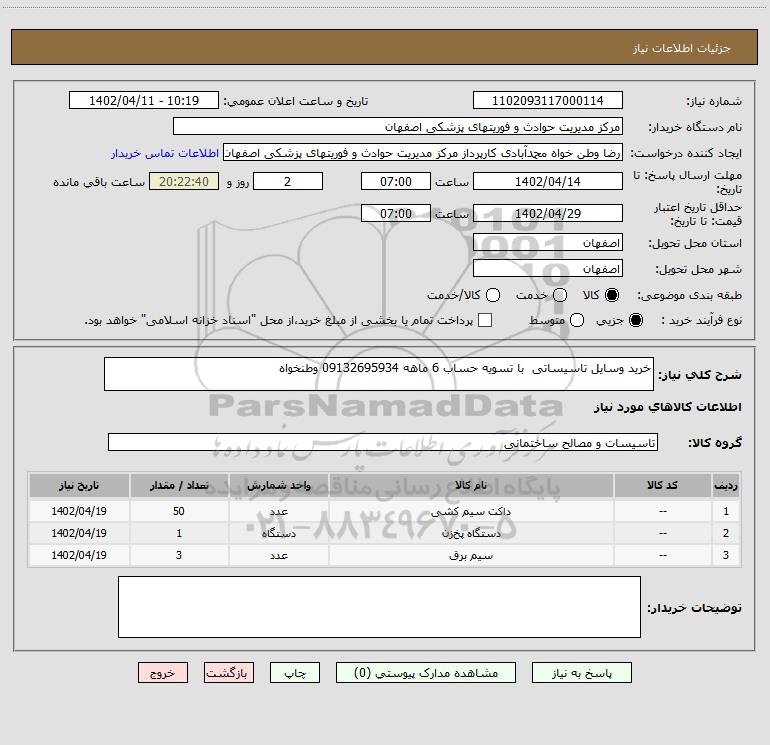Click the date 1402/04/19 for سیم برق
The width and height of the screenshot is (770, 745).
tap(79, 555)
